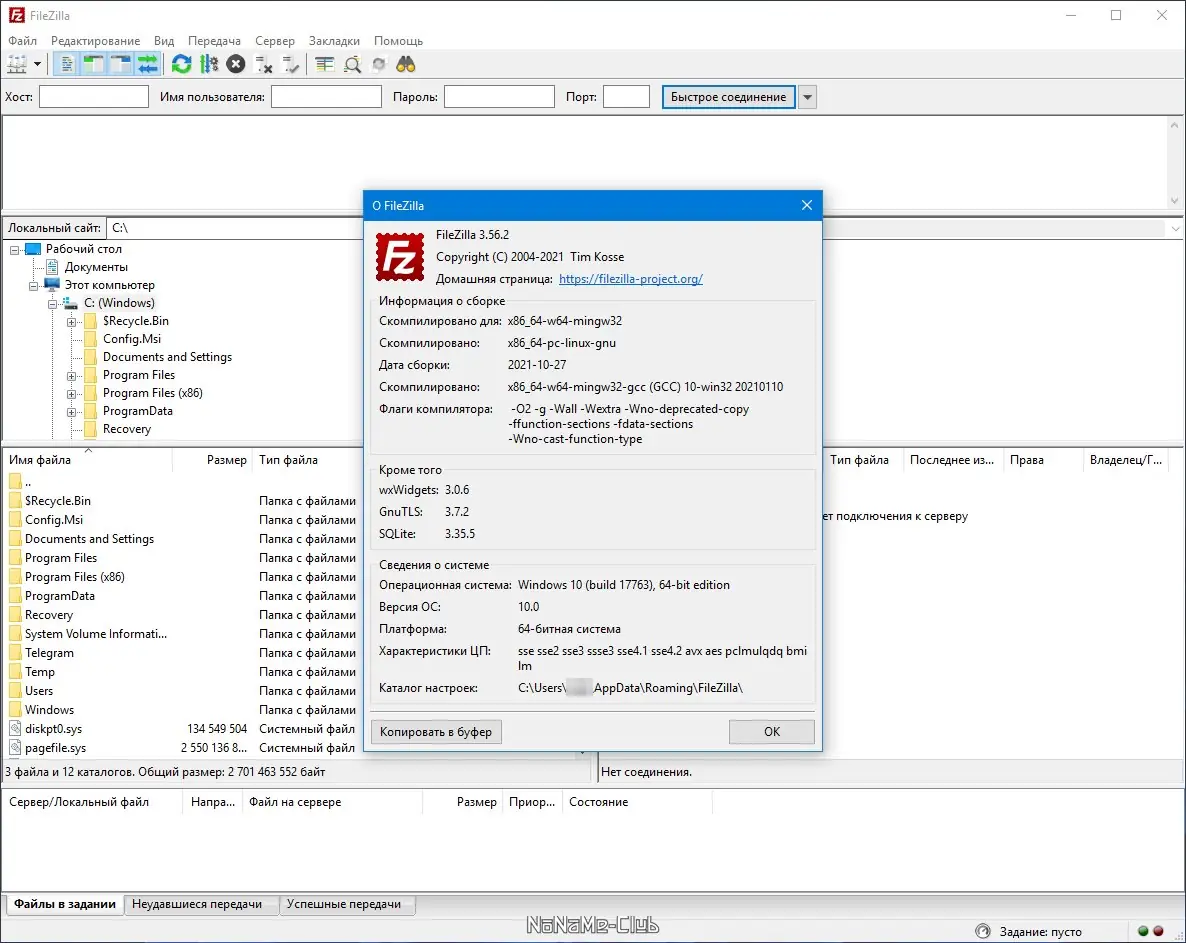Confirm the dialog with OK

772,731
